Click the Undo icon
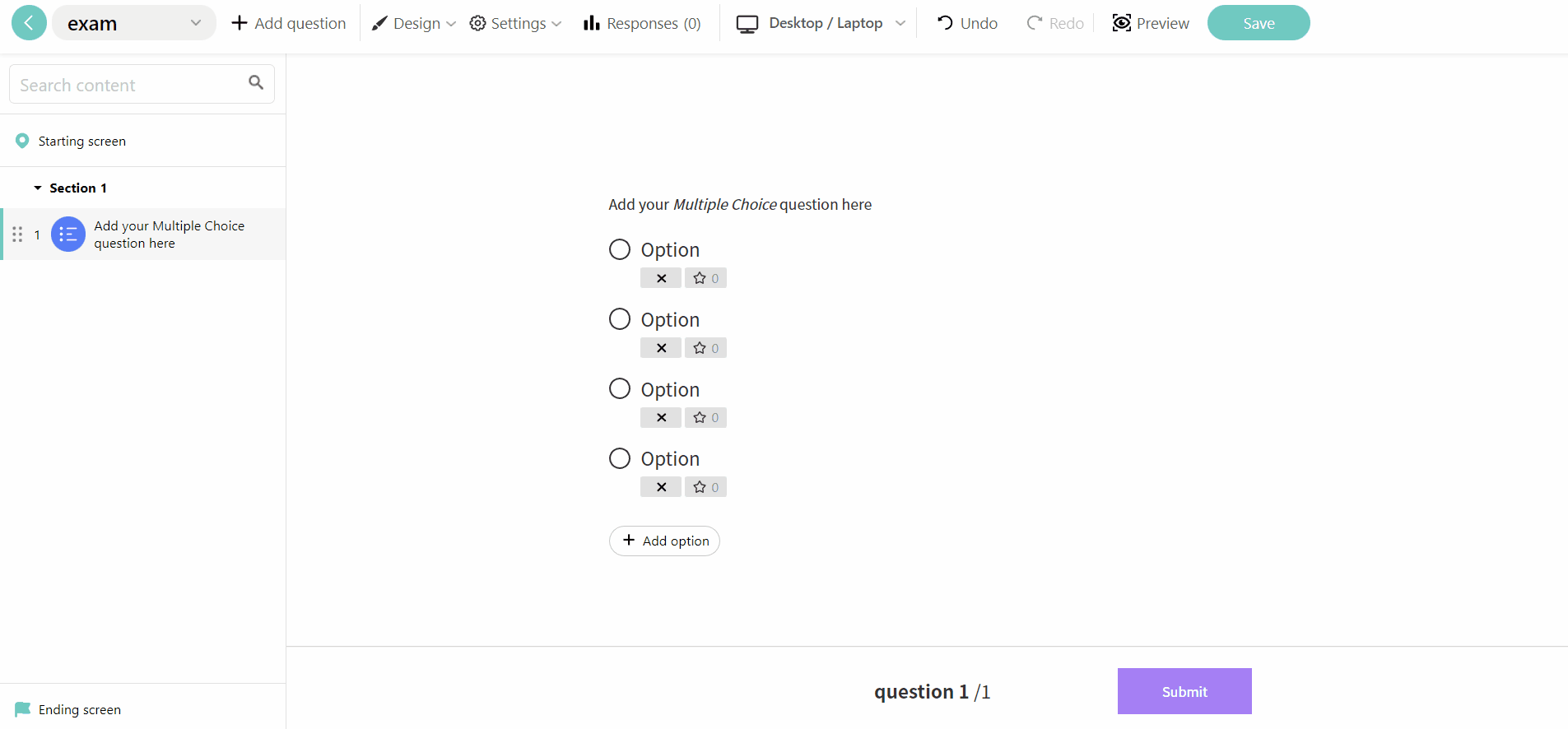Viewport: 1568px width, 729px height. tap(945, 22)
